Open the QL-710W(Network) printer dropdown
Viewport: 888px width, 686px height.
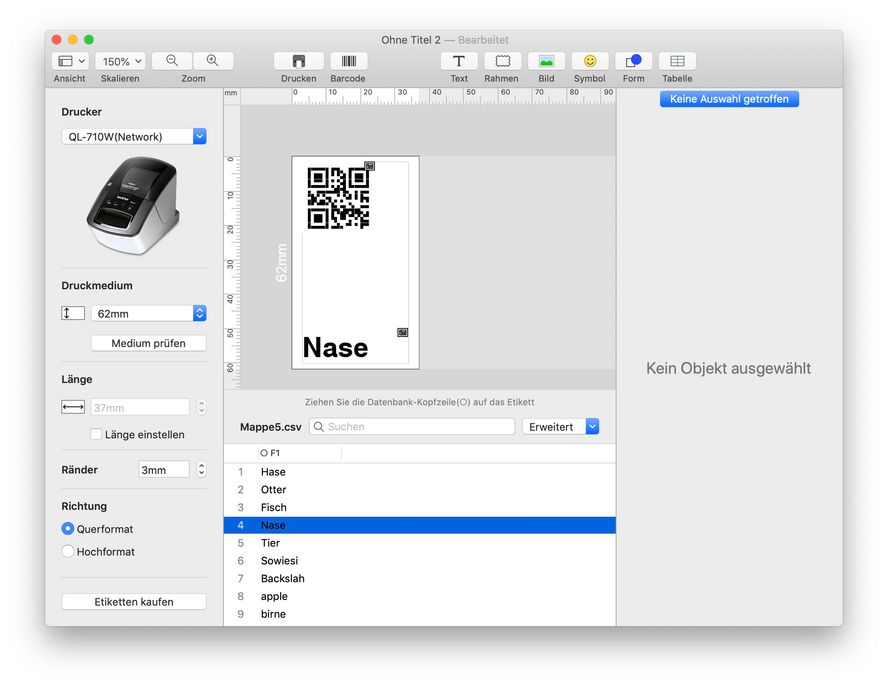134,137
